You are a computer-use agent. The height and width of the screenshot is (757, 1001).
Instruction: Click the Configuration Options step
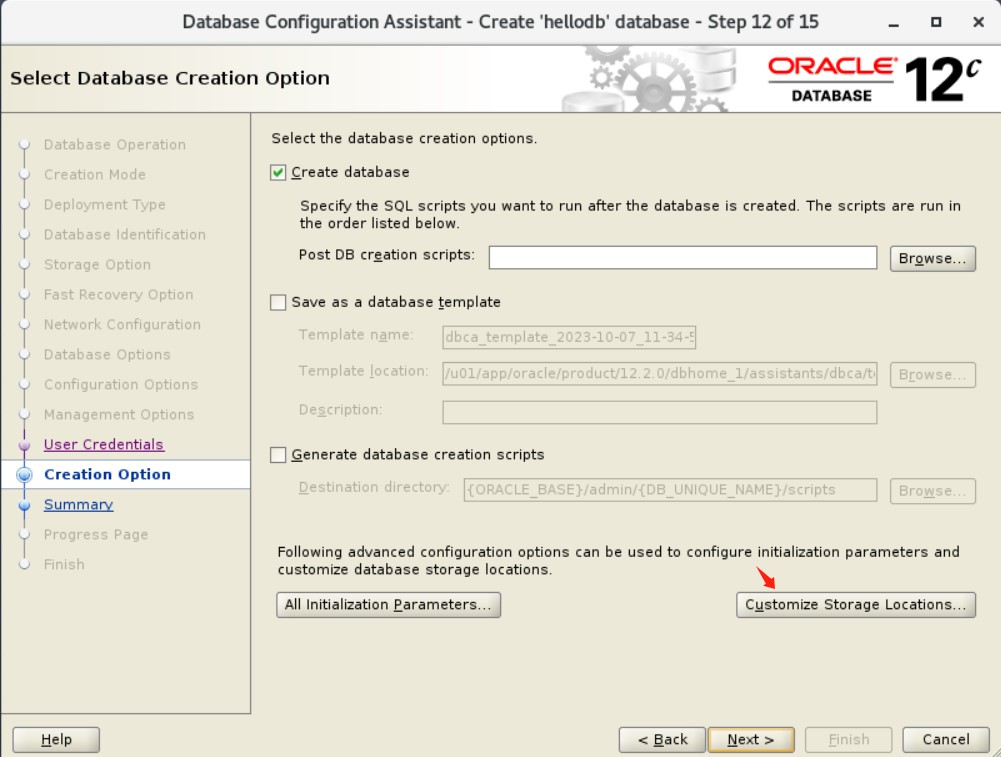click(x=121, y=385)
